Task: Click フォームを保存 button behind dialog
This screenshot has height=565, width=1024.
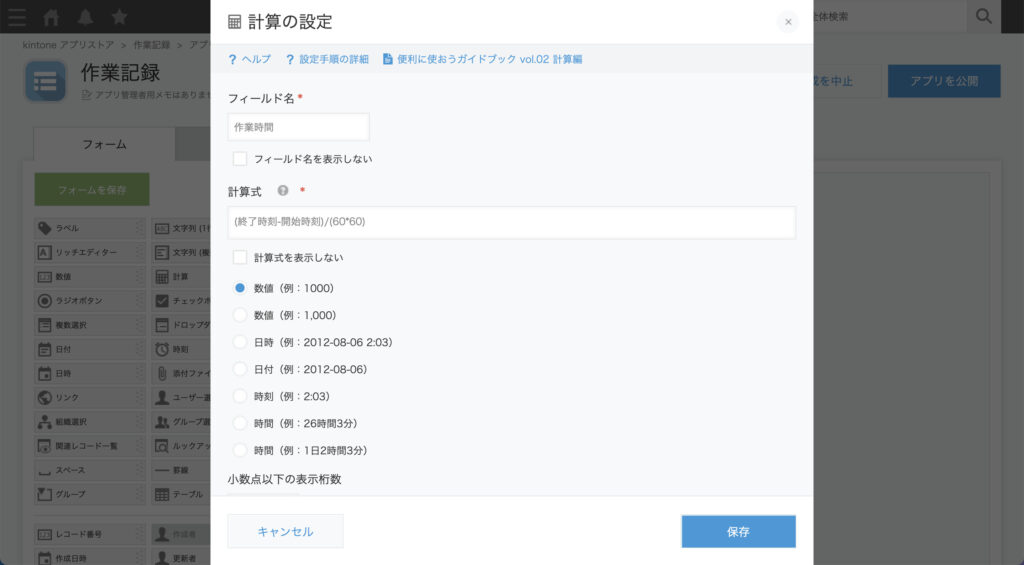Action: 92,189
